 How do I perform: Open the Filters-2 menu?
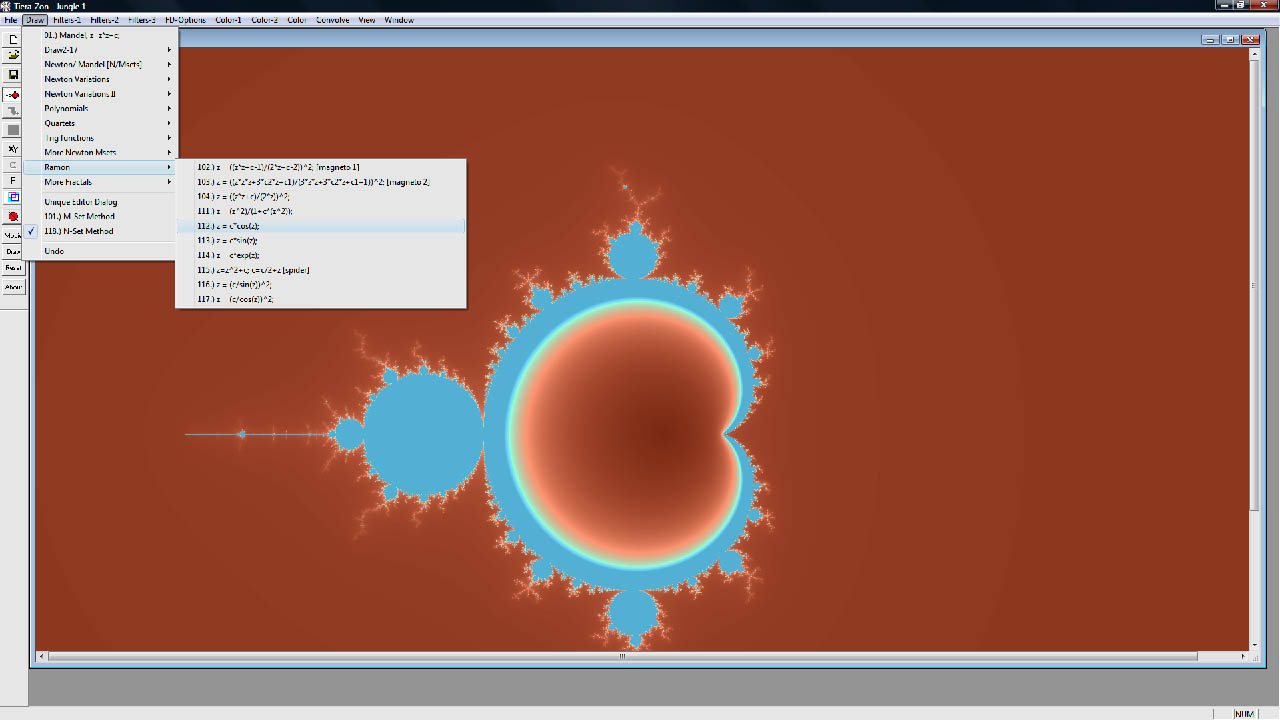(x=104, y=20)
